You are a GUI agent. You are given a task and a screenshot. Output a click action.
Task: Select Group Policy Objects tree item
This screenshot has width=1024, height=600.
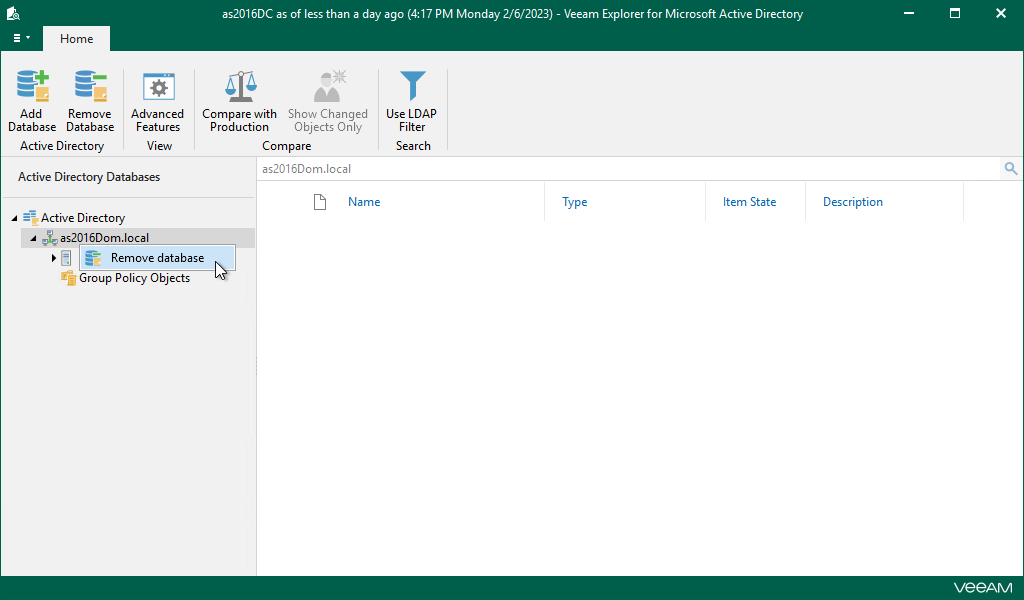coord(135,278)
